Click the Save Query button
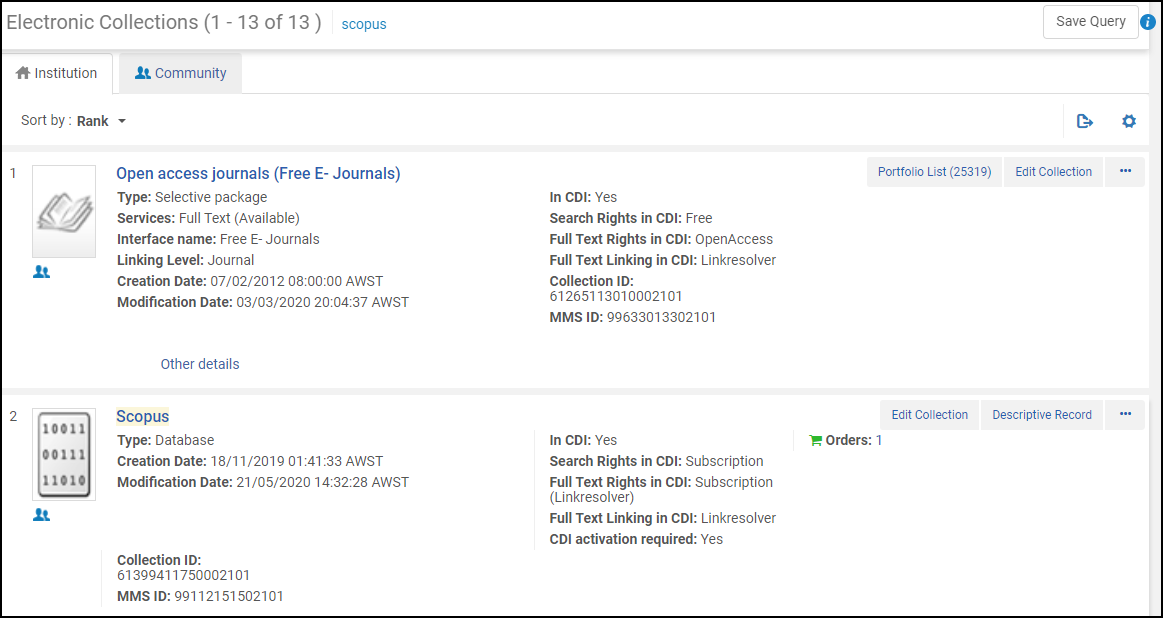 coord(1090,22)
